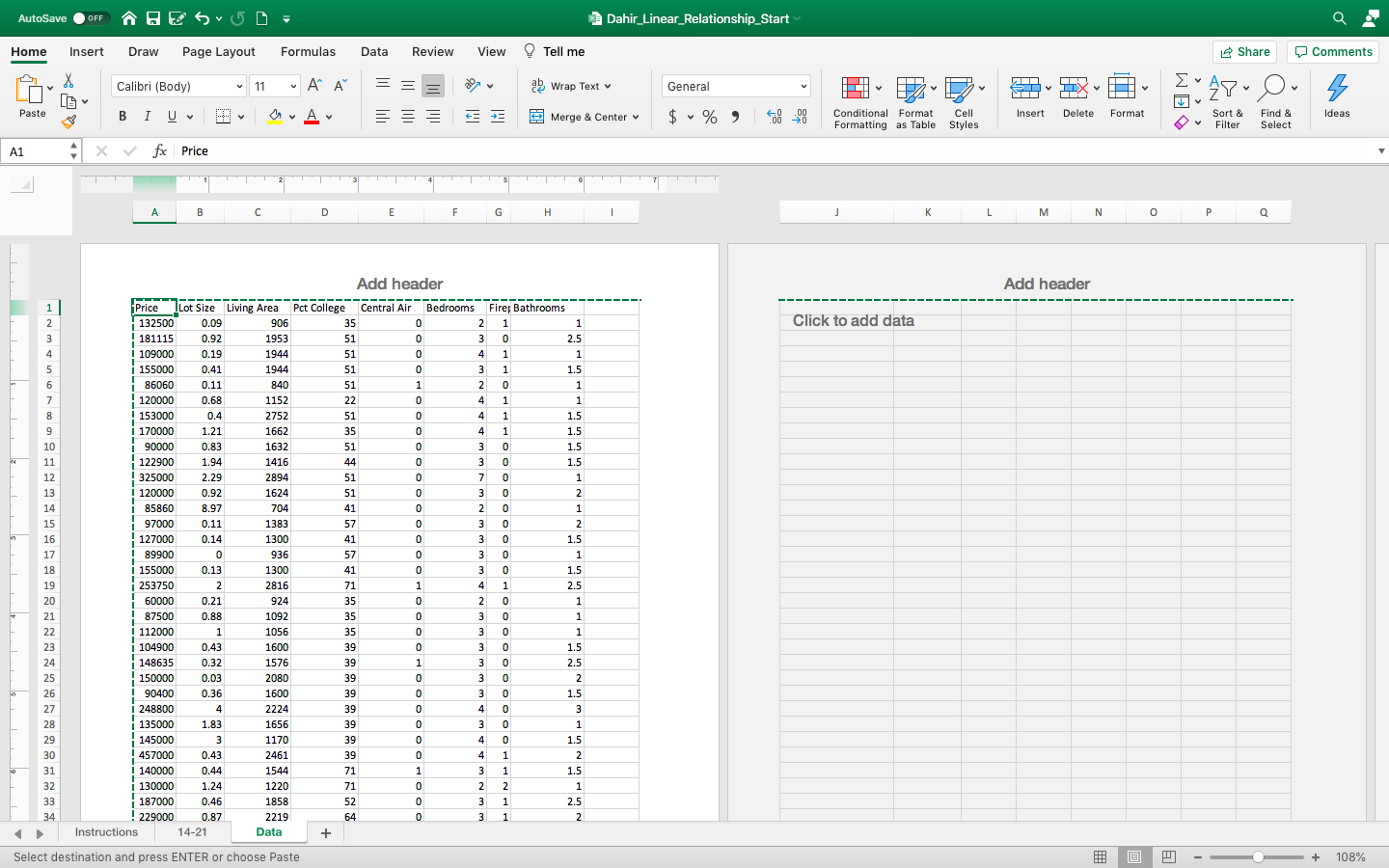Expand the Merge & Center options arrow
The height and width of the screenshot is (868, 1389).
(636, 117)
